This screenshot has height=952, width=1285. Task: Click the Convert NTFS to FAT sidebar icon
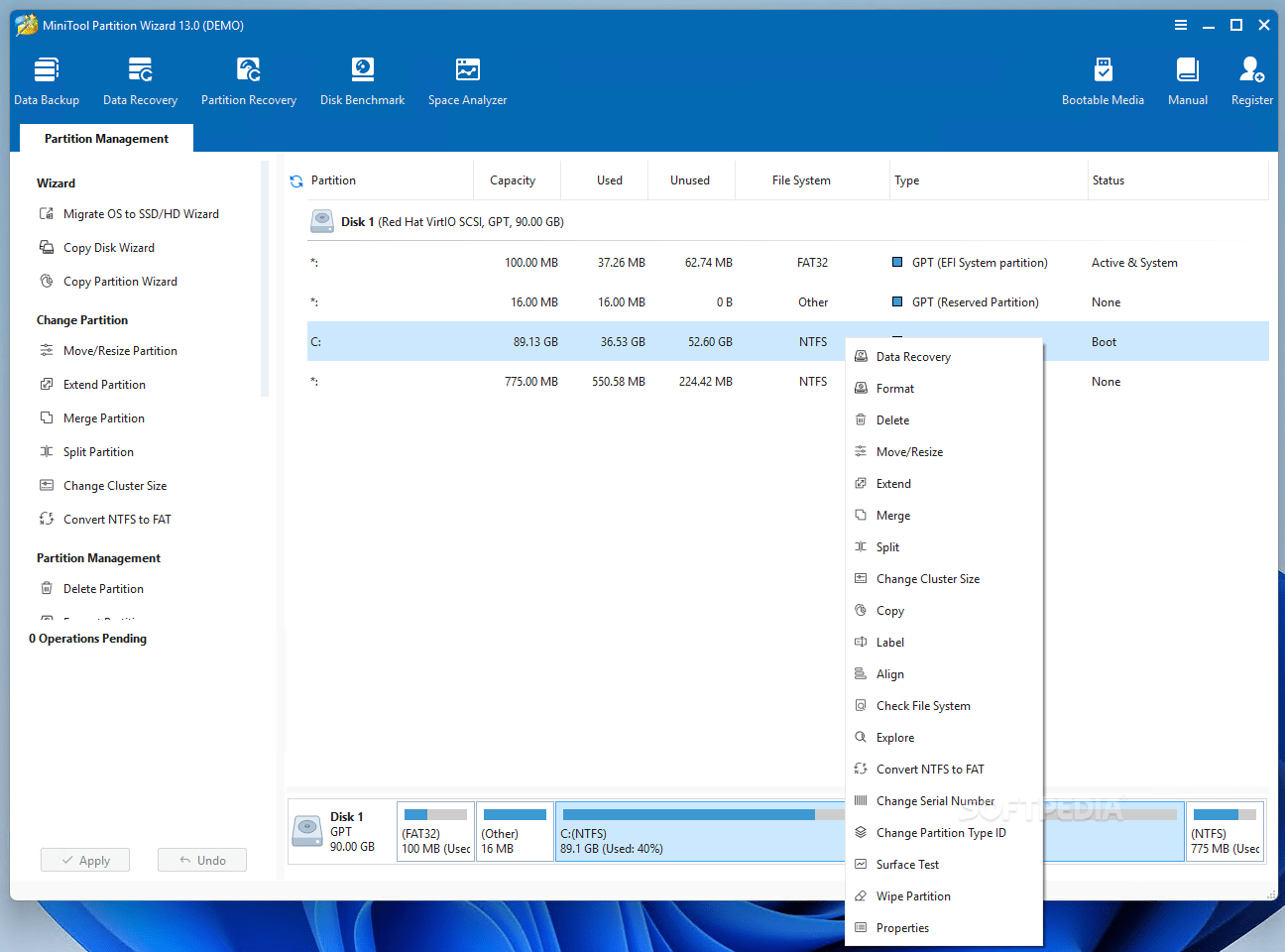[x=47, y=520]
